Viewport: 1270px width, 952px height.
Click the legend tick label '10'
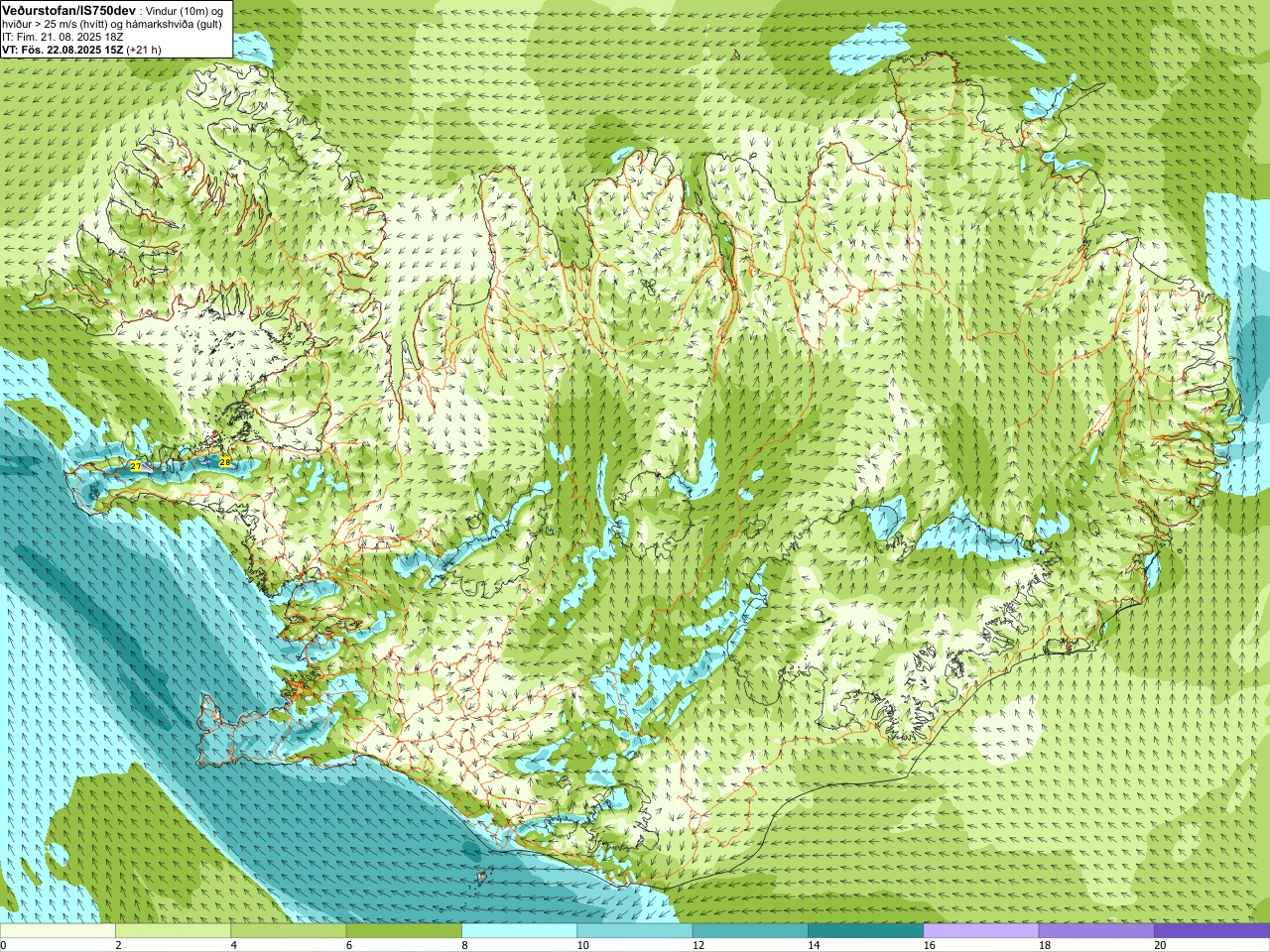coord(582,945)
